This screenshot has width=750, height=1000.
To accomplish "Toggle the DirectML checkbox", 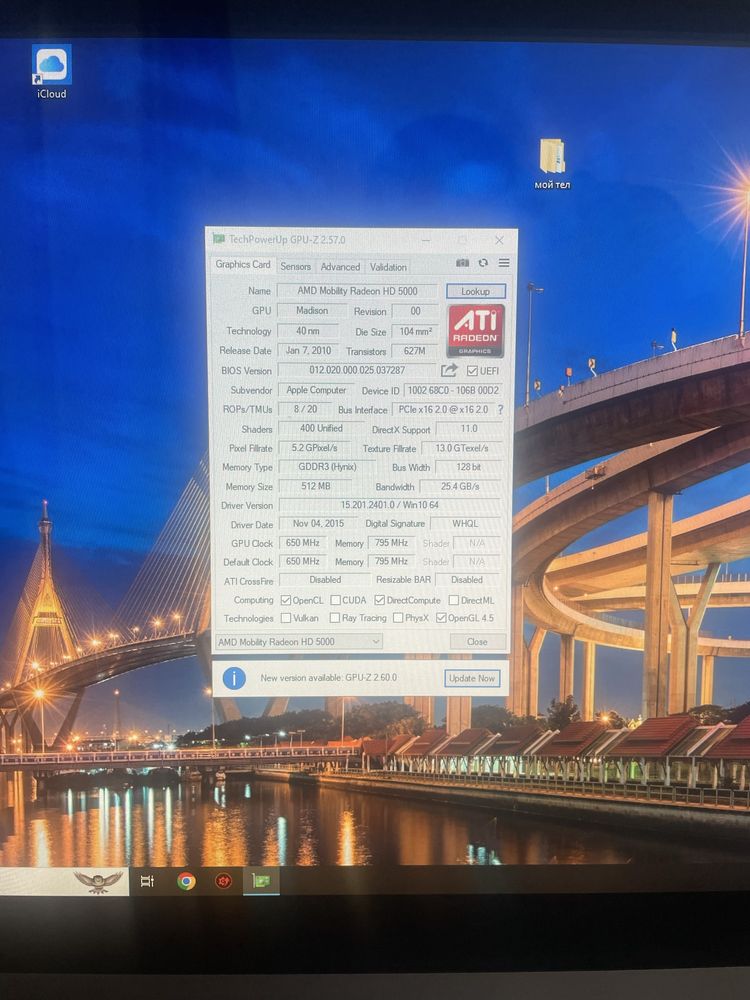I will 453,600.
